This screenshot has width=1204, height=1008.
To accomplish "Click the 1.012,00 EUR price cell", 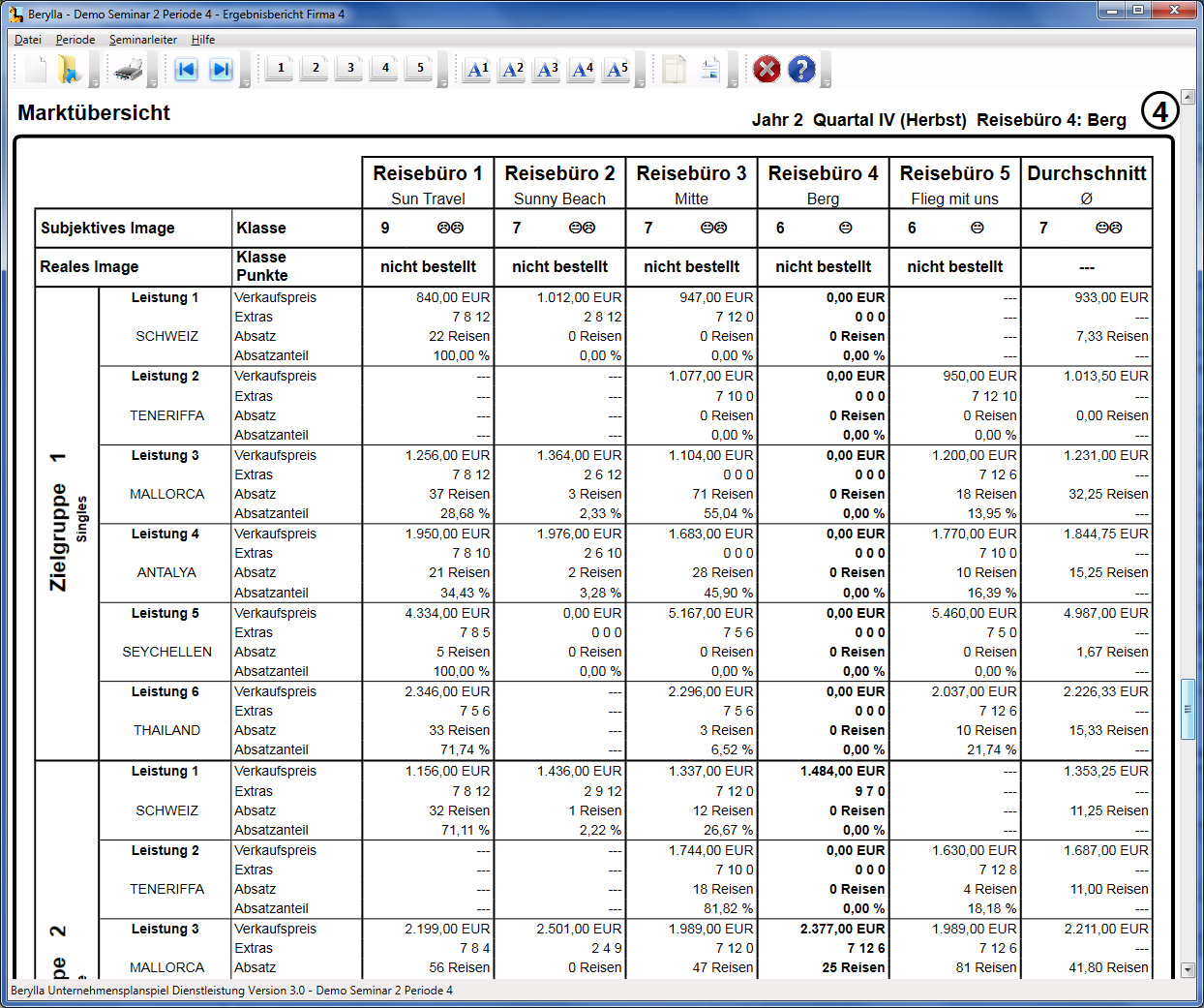I will [579, 297].
